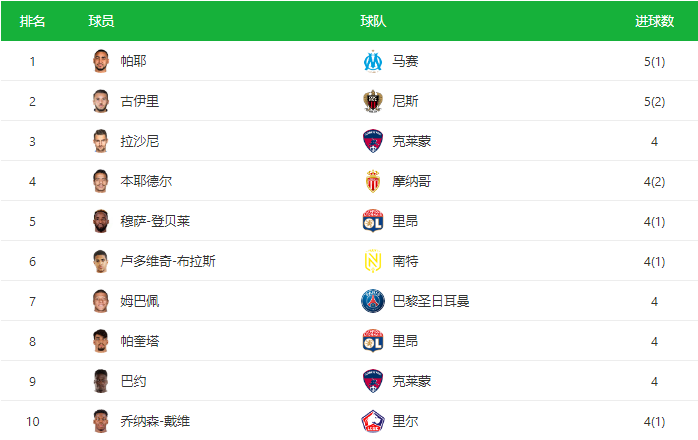The image size is (698, 440).
Task: Open player 卢多维奇-布拉斯
Action: click(x=168, y=261)
